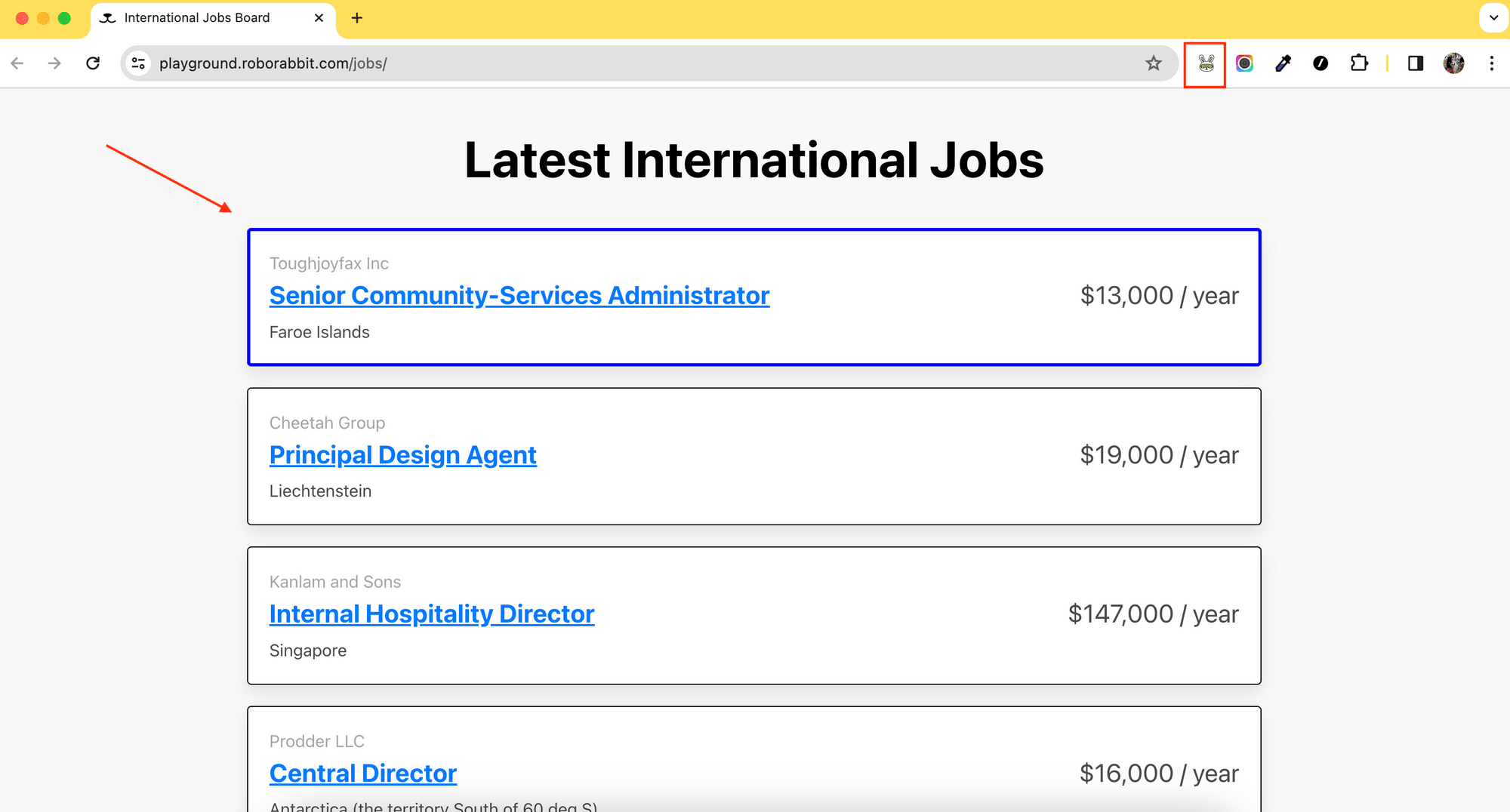Open the Principal Design Agent listing
This screenshot has height=812, width=1510.
click(402, 455)
